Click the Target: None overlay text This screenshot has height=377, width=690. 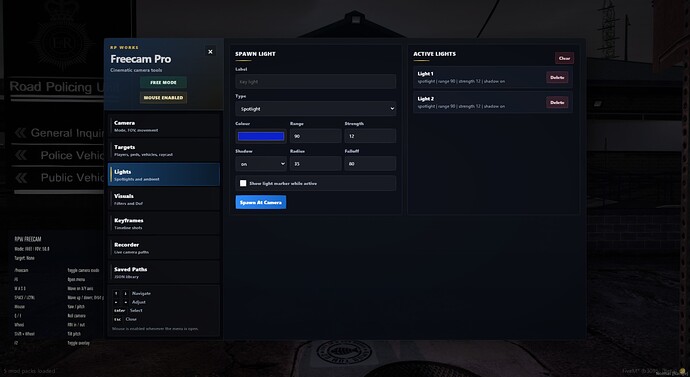pyautogui.click(x=25, y=258)
